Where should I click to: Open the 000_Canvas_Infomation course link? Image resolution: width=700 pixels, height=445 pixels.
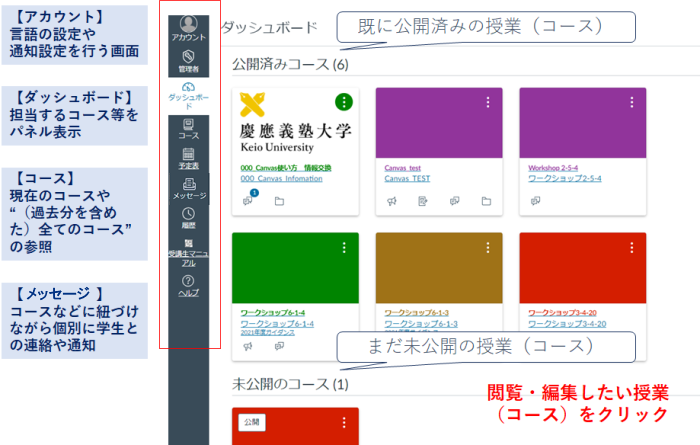(281, 178)
